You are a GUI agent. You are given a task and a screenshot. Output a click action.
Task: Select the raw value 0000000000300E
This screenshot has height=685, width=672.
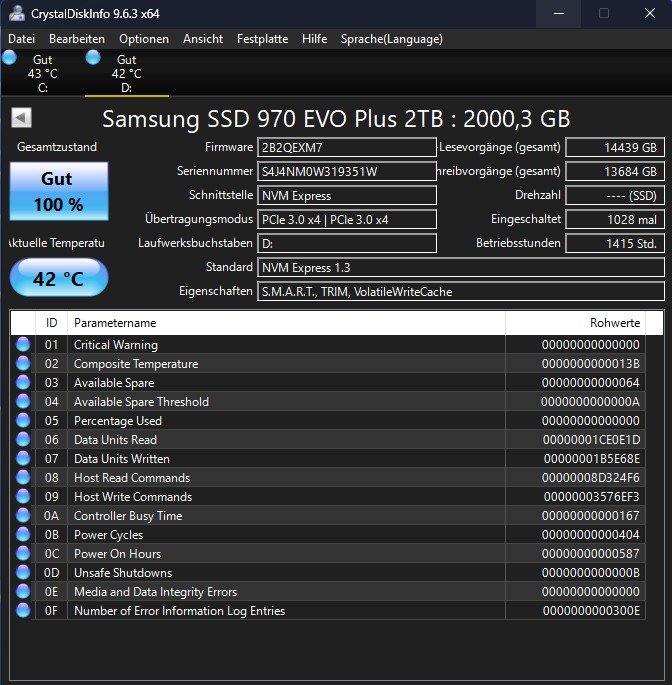(x=591, y=611)
